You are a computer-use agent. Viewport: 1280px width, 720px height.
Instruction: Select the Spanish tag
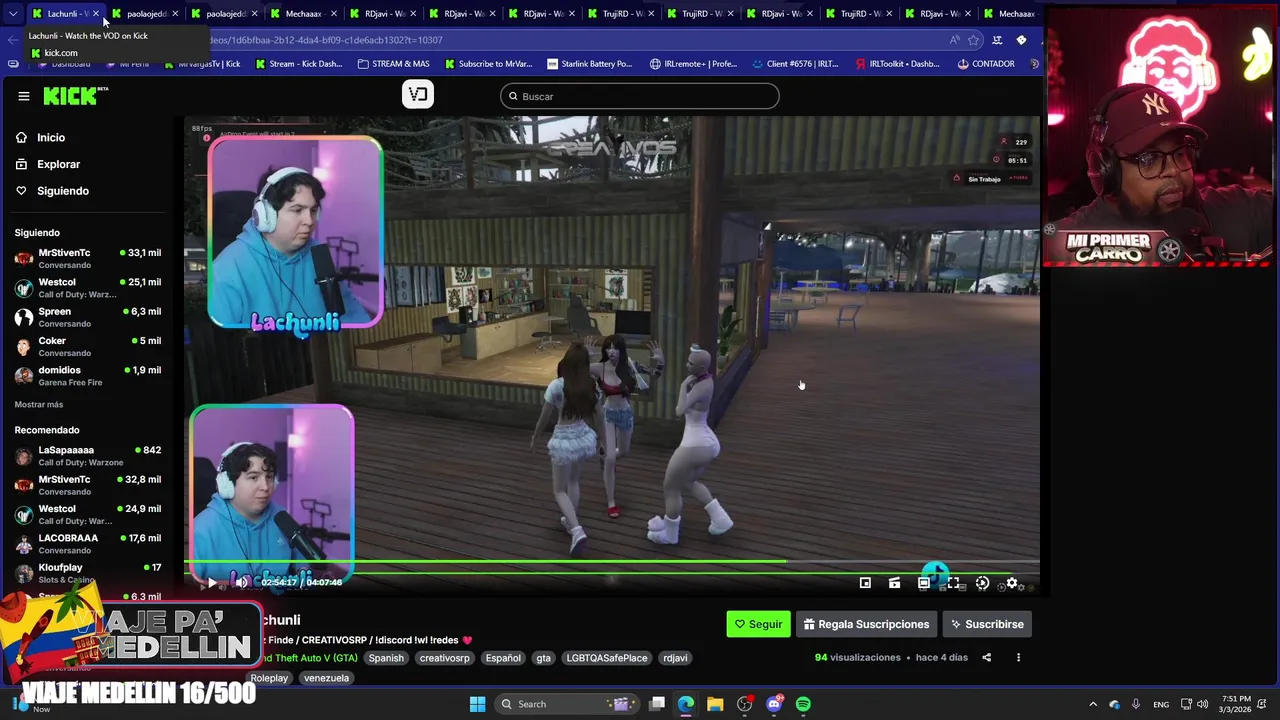386,658
